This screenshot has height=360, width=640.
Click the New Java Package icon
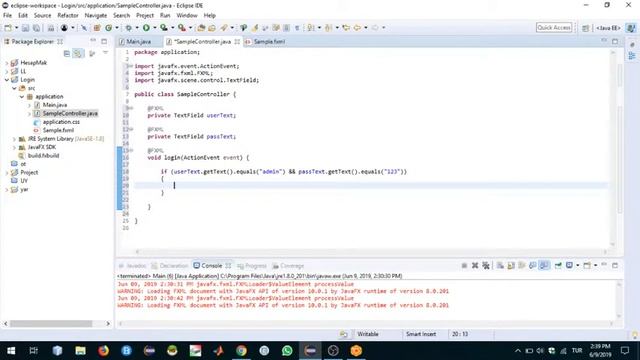coord(97,28)
